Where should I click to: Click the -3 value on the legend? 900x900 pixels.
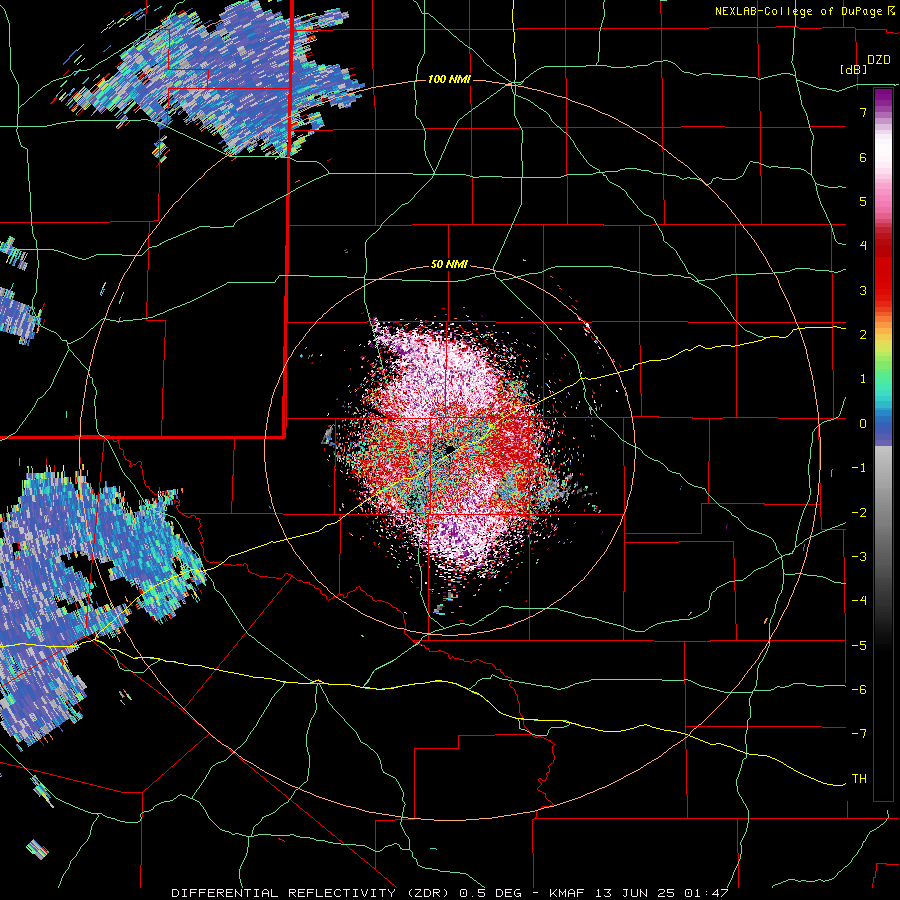[x=859, y=557]
